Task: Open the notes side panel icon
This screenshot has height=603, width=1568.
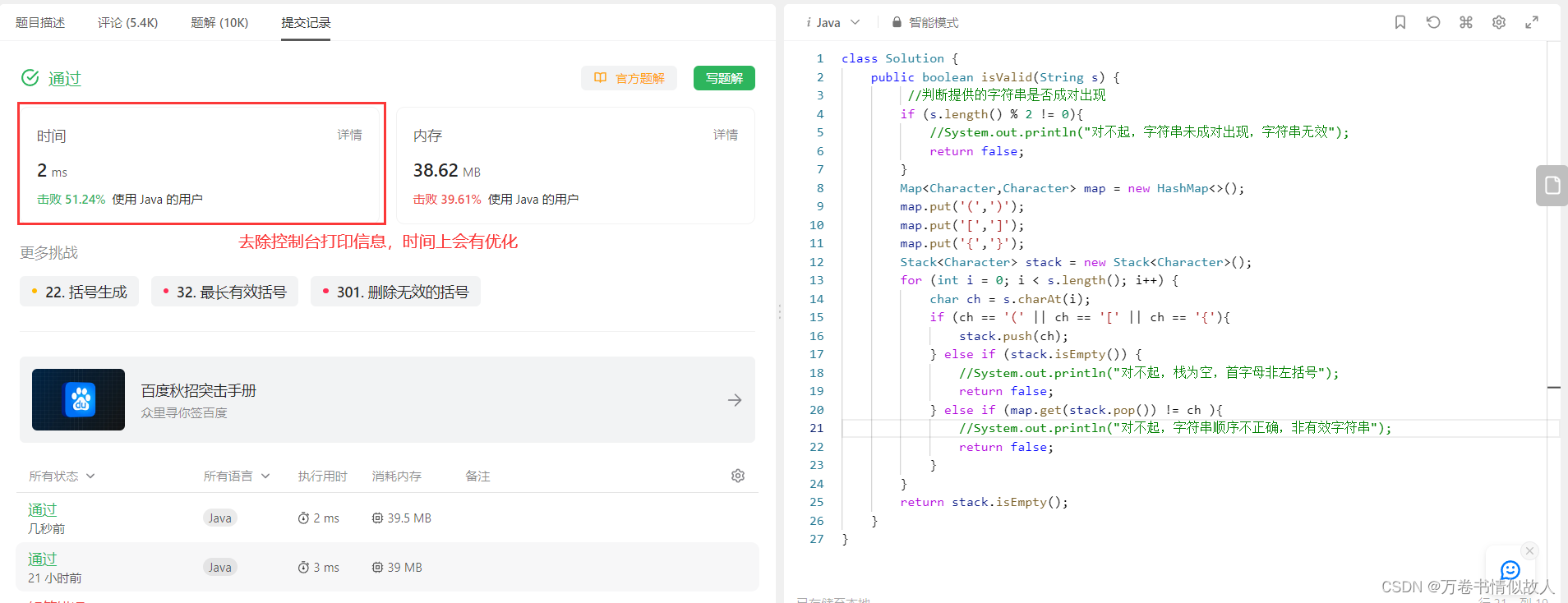Action: coord(1552,185)
